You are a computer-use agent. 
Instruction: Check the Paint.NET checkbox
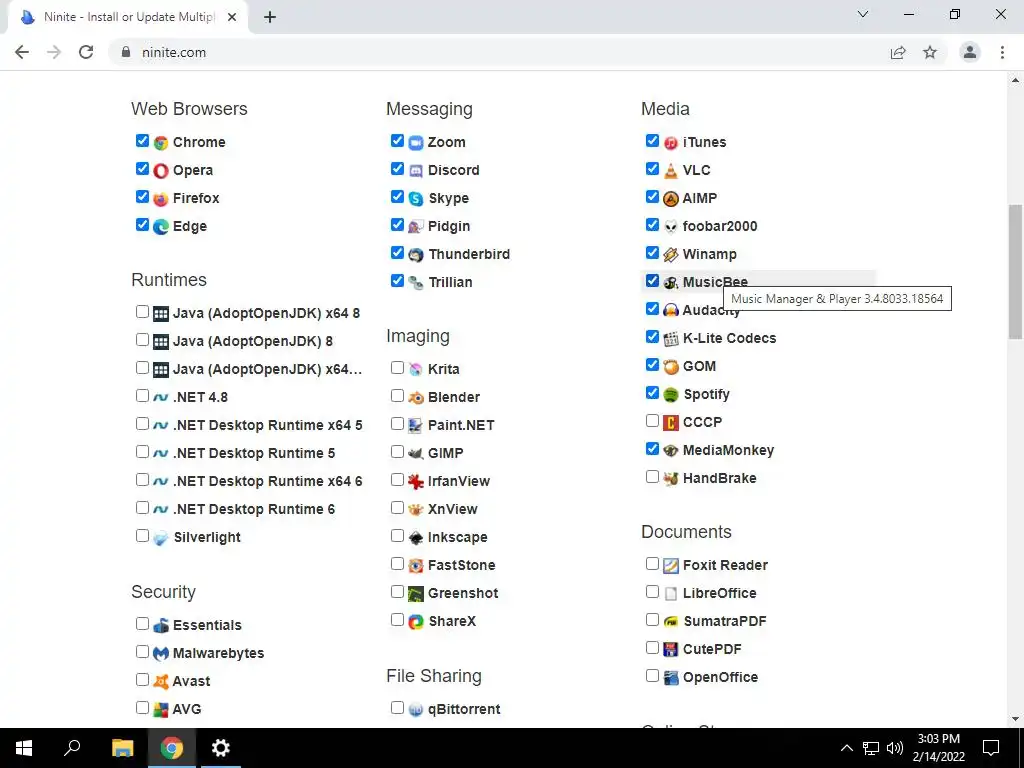pyautogui.click(x=397, y=424)
